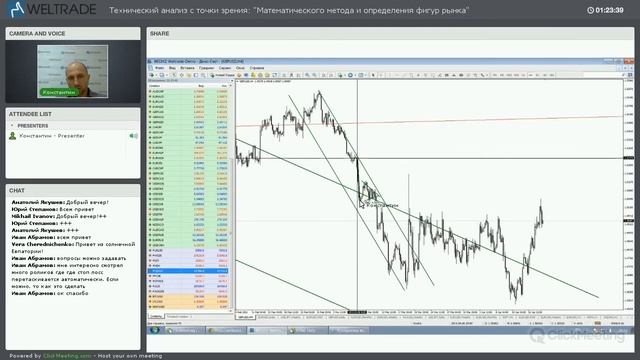Click the 'Vera Cherednichenko' chat message

pos(73,247)
